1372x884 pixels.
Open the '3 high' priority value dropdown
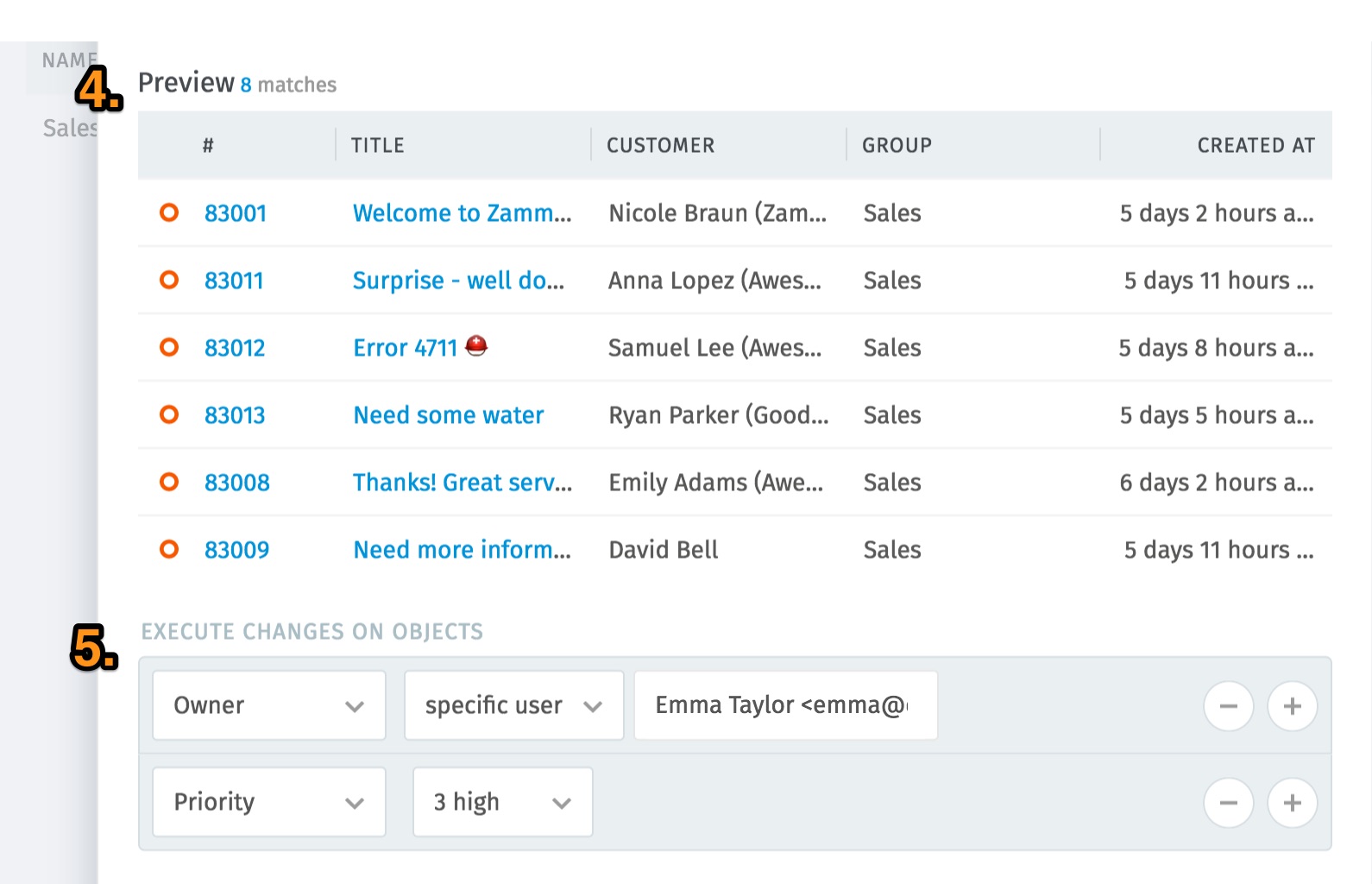(503, 802)
